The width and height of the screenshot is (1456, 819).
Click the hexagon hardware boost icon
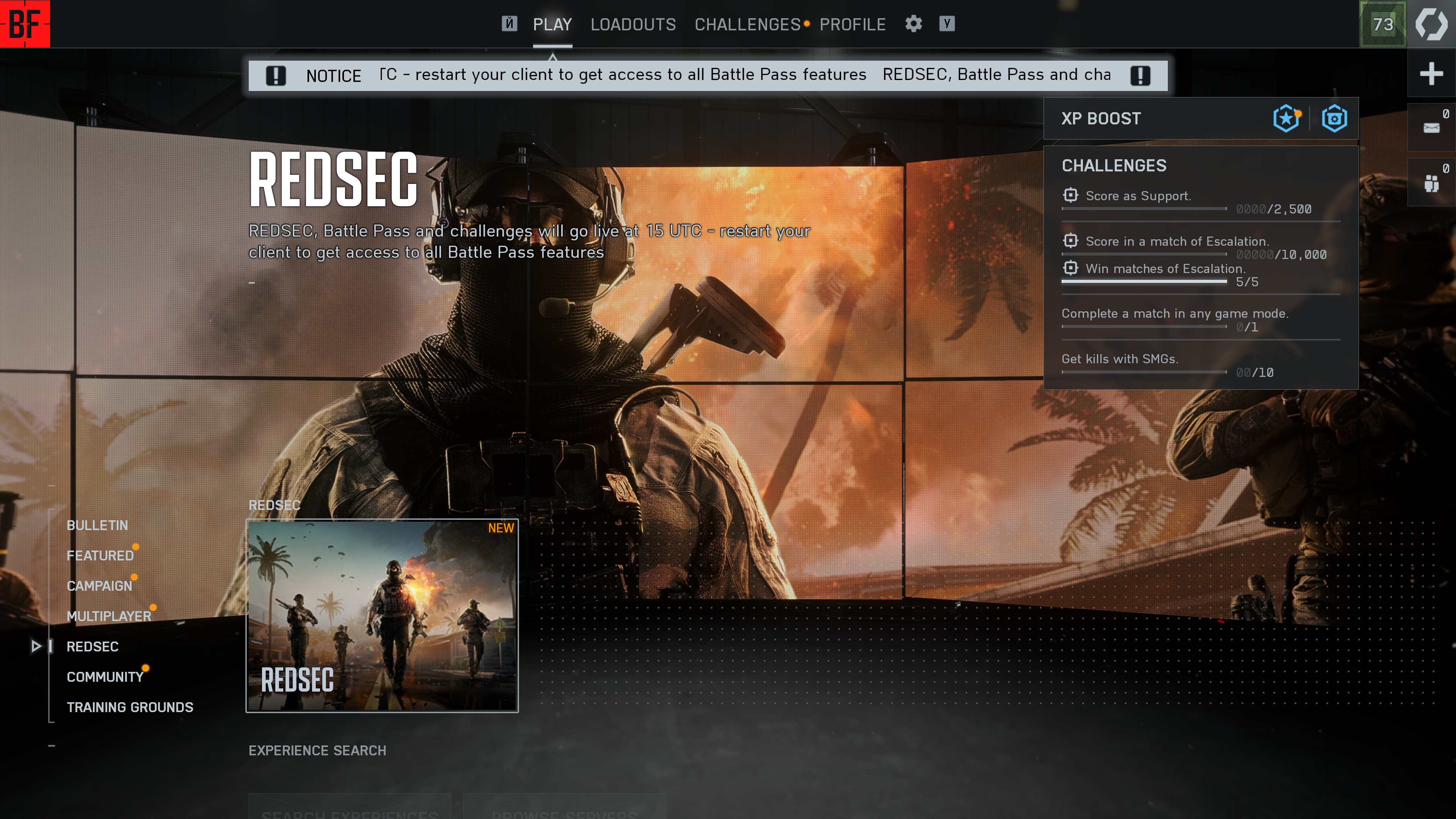click(1334, 118)
